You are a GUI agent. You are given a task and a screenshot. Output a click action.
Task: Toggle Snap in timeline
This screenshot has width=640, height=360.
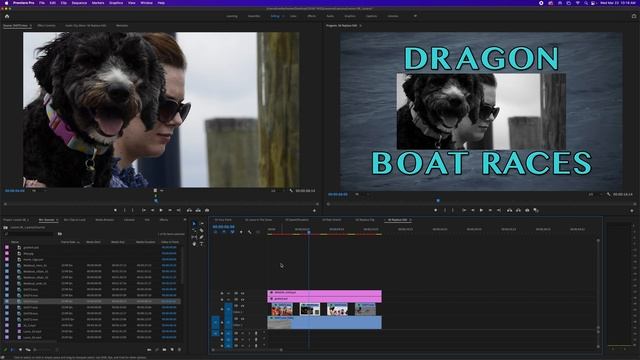[x=224, y=232]
